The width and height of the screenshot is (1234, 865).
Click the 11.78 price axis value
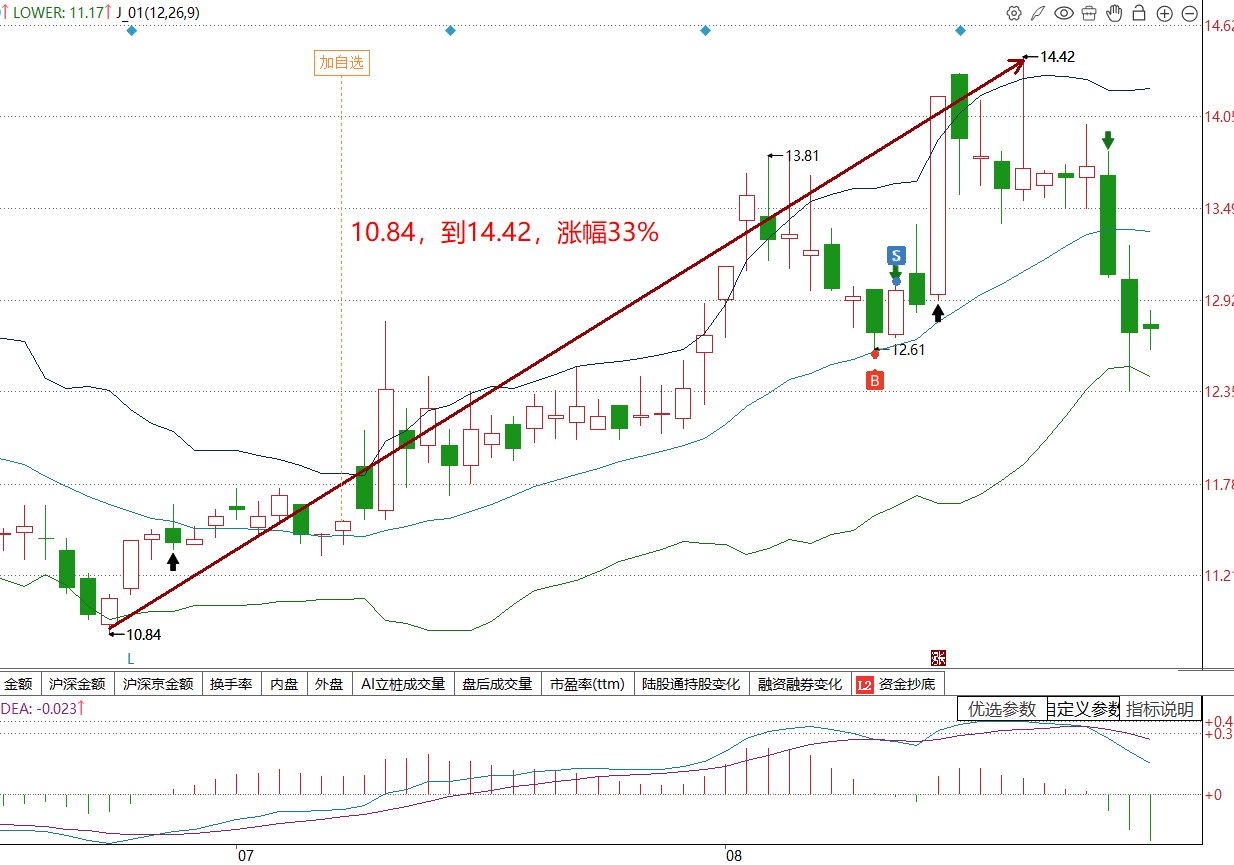pos(1220,485)
